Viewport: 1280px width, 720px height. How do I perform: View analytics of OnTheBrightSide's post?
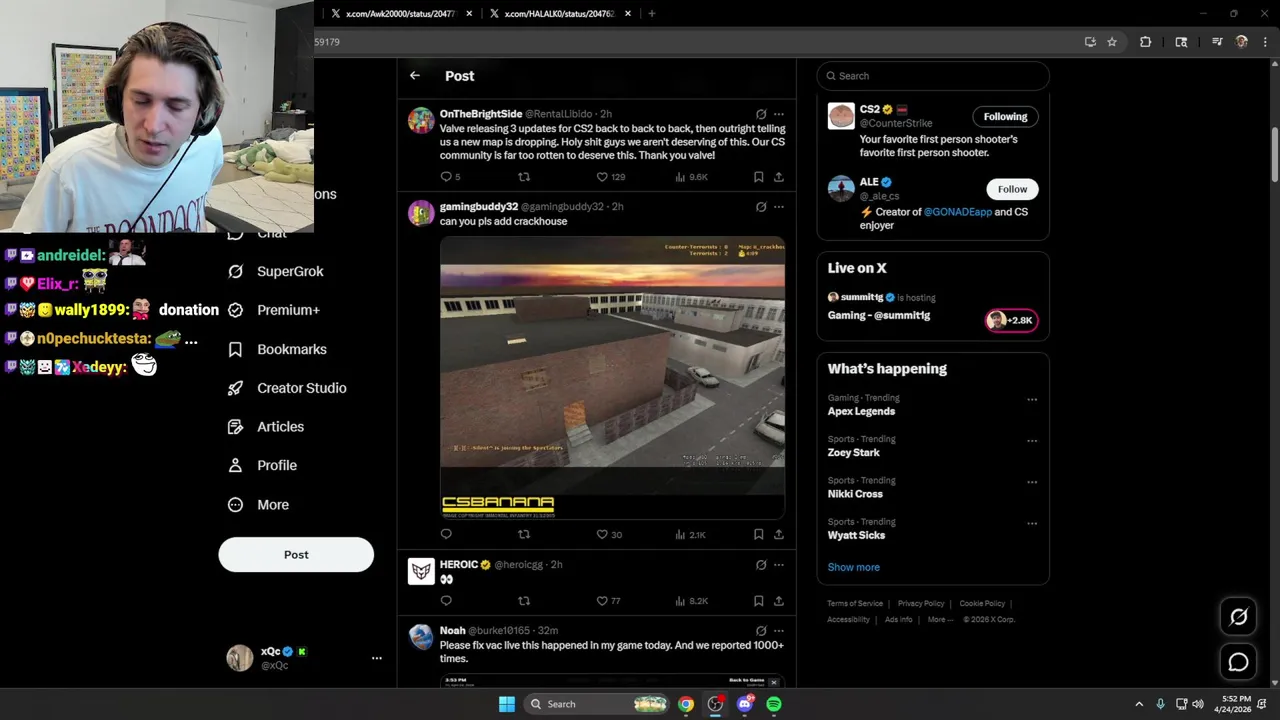point(691,177)
